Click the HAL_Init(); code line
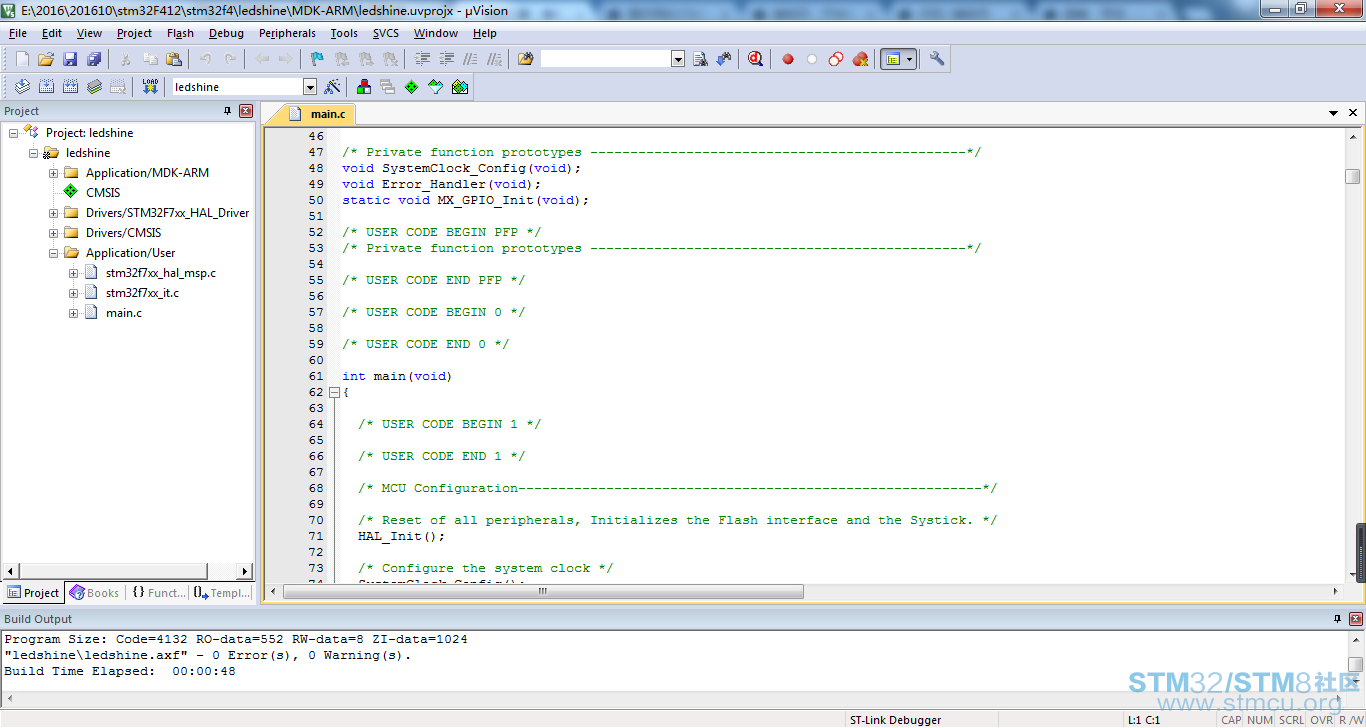The width and height of the screenshot is (1366, 728). tap(401, 536)
